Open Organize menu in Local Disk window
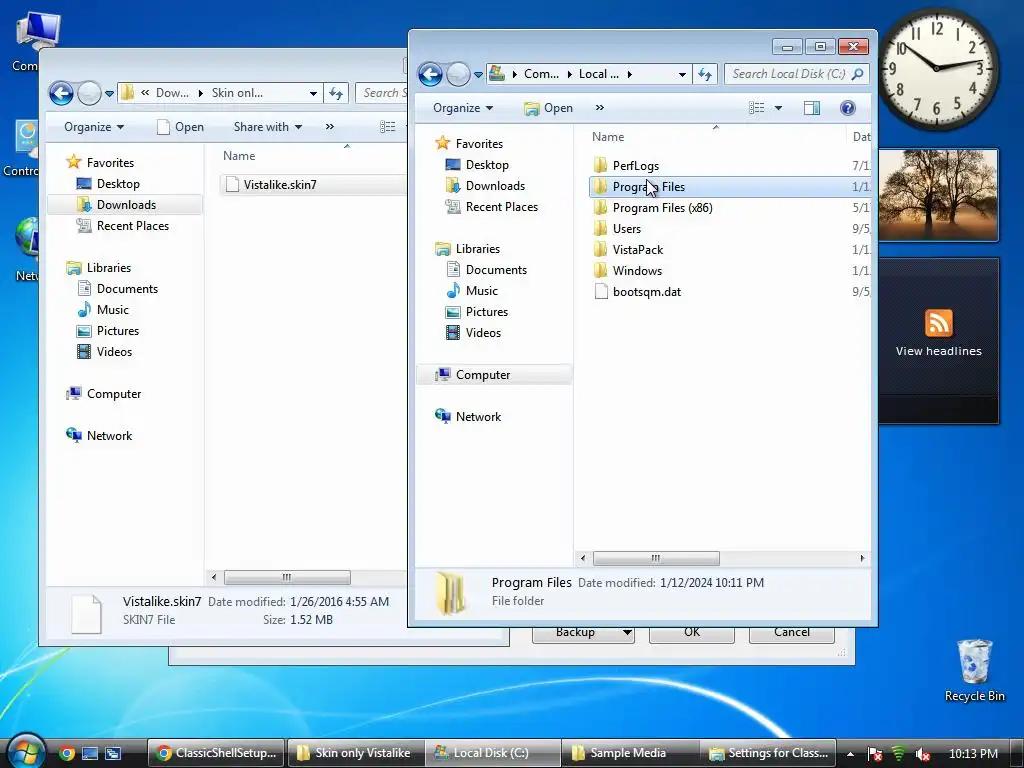Viewport: 1024px width, 768px height. coord(463,108)
